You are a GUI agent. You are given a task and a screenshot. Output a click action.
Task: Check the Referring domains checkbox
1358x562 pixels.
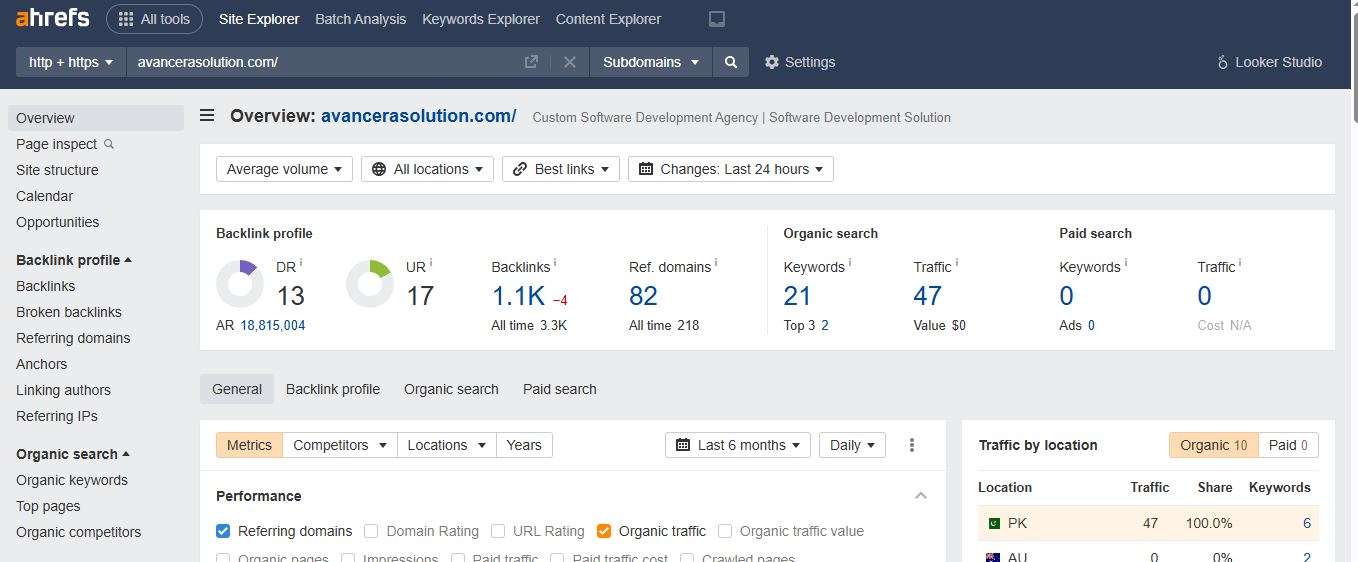tap(223, 531)
